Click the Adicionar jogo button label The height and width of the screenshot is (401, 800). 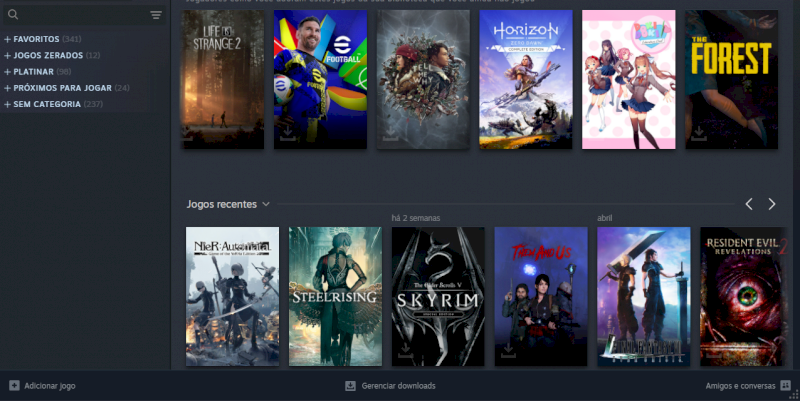click(x=50, y=386)
